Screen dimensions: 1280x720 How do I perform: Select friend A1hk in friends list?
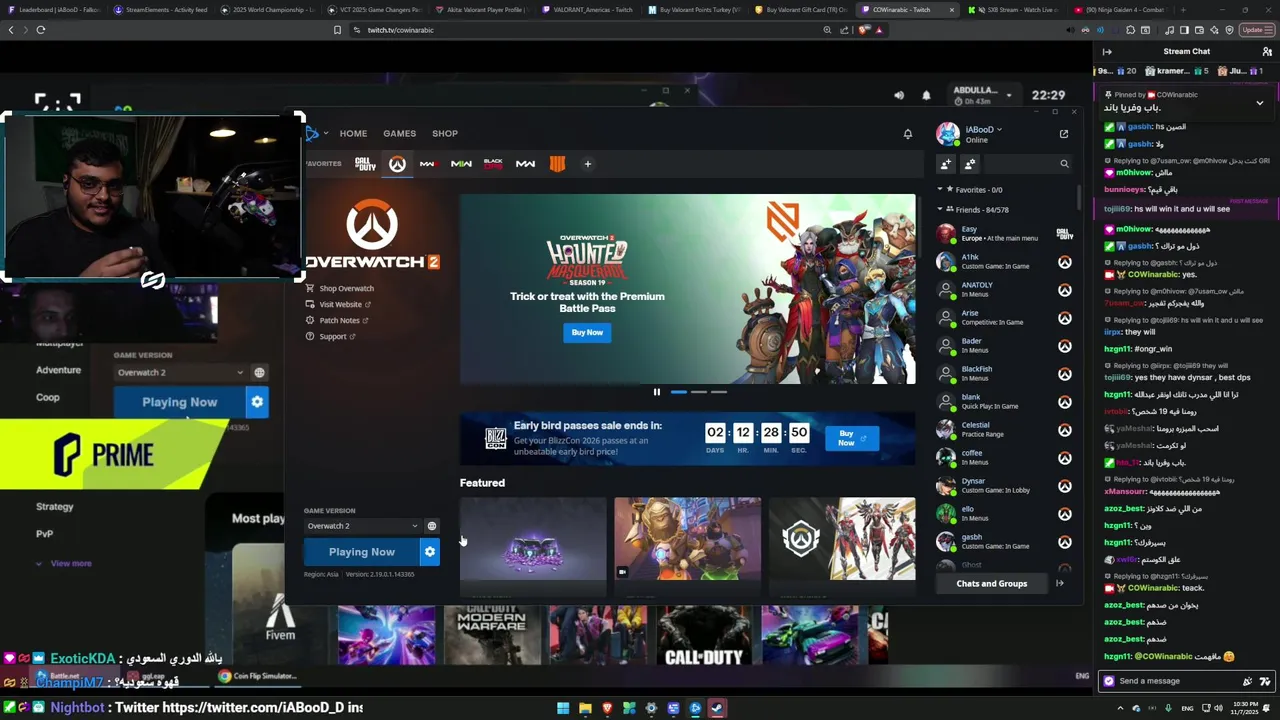pyautogui.click(x=1005, y=262)
